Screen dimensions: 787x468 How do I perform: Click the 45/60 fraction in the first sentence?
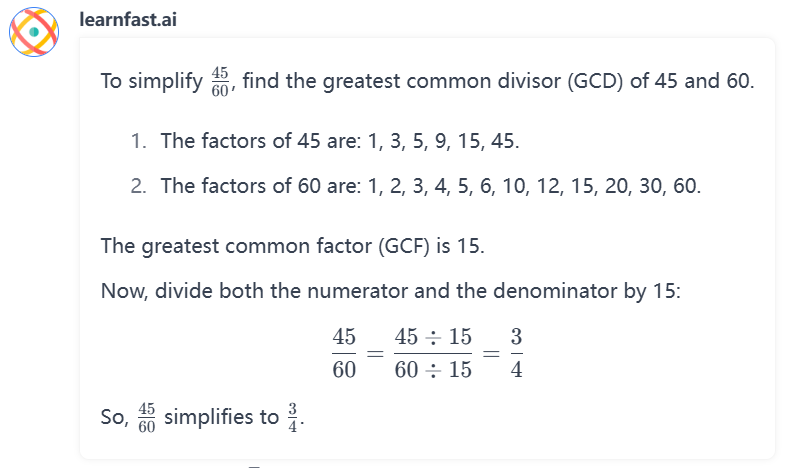222,83
